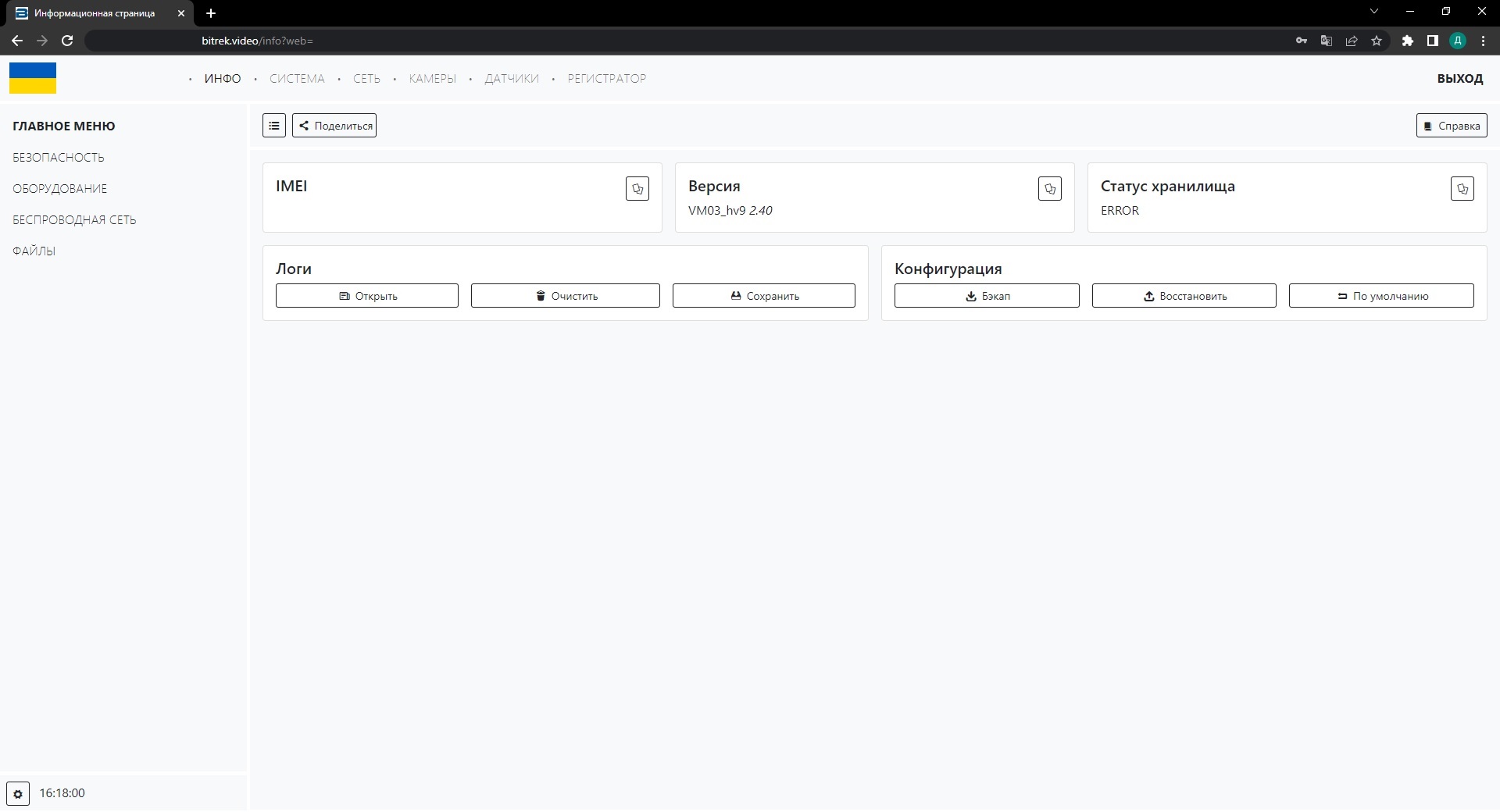Save logs using Сохранить button
1500x812 pixels.
[763, 296]
